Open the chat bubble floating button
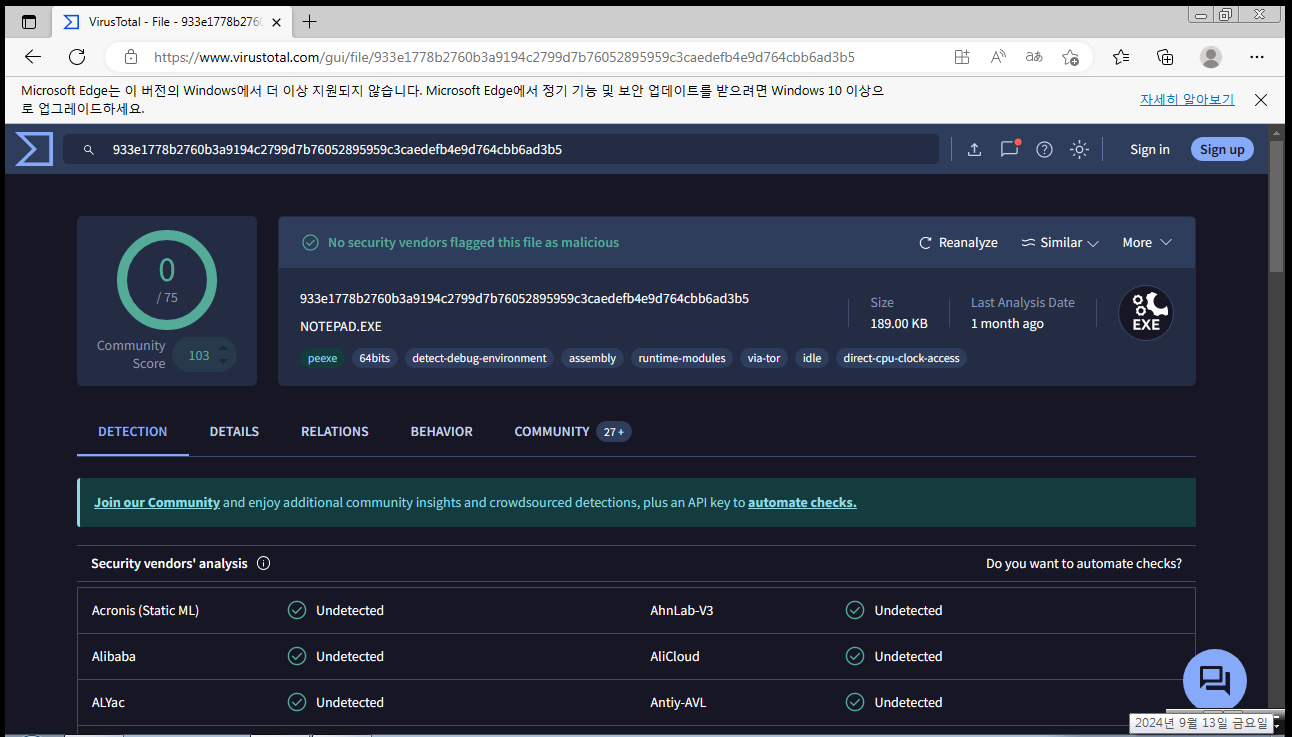The width and height of the screenshot is (1292, 737). pos(1214,681)
